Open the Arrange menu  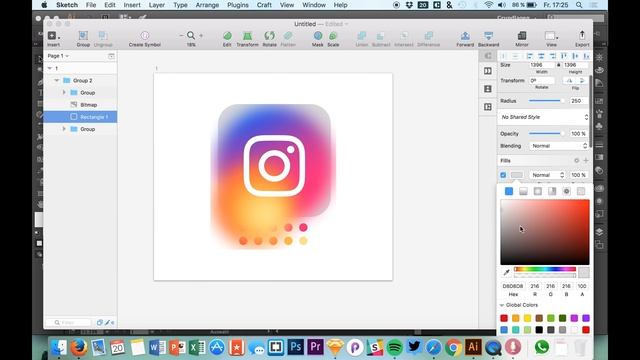pos(207,5)
